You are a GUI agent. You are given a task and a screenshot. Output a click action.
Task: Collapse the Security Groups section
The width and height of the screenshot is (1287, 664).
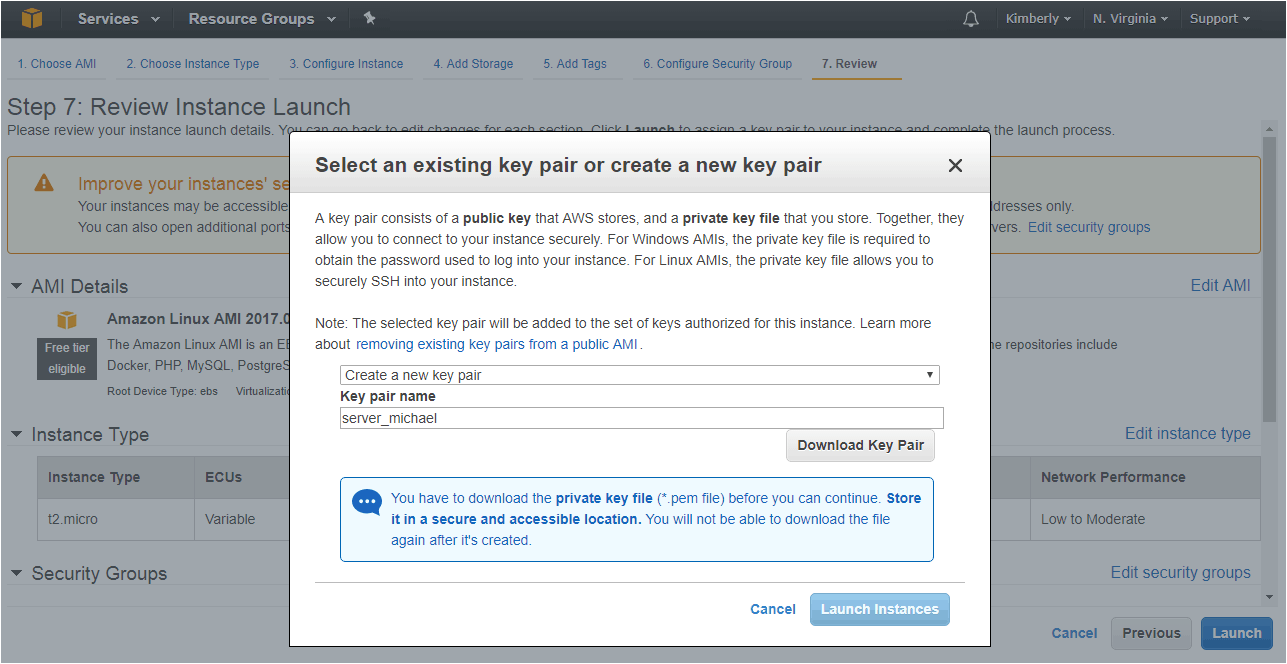(x=16, y=573)
